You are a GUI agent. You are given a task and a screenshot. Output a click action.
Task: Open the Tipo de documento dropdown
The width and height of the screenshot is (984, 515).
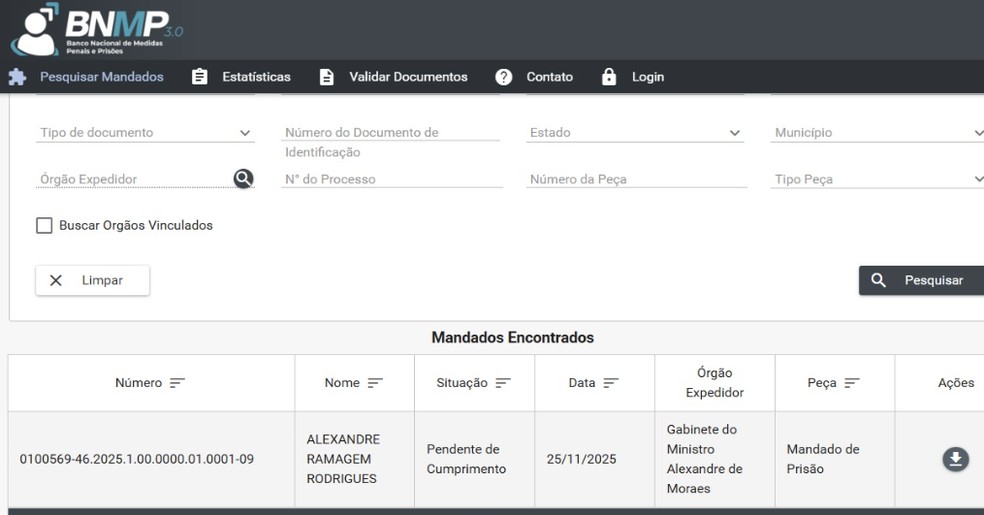tap(146, 133)
